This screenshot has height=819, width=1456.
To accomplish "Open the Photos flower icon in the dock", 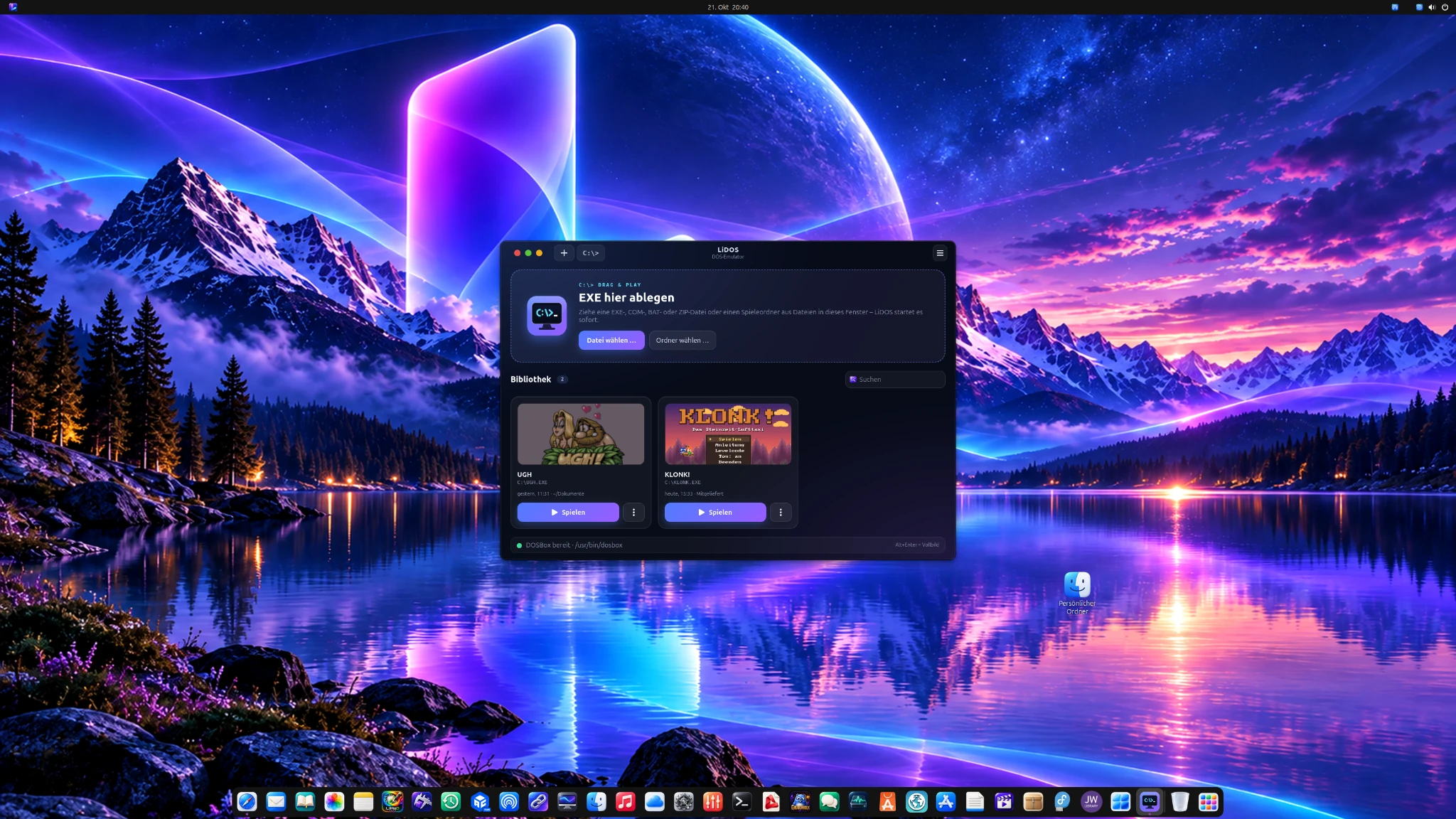I will 334,802.
